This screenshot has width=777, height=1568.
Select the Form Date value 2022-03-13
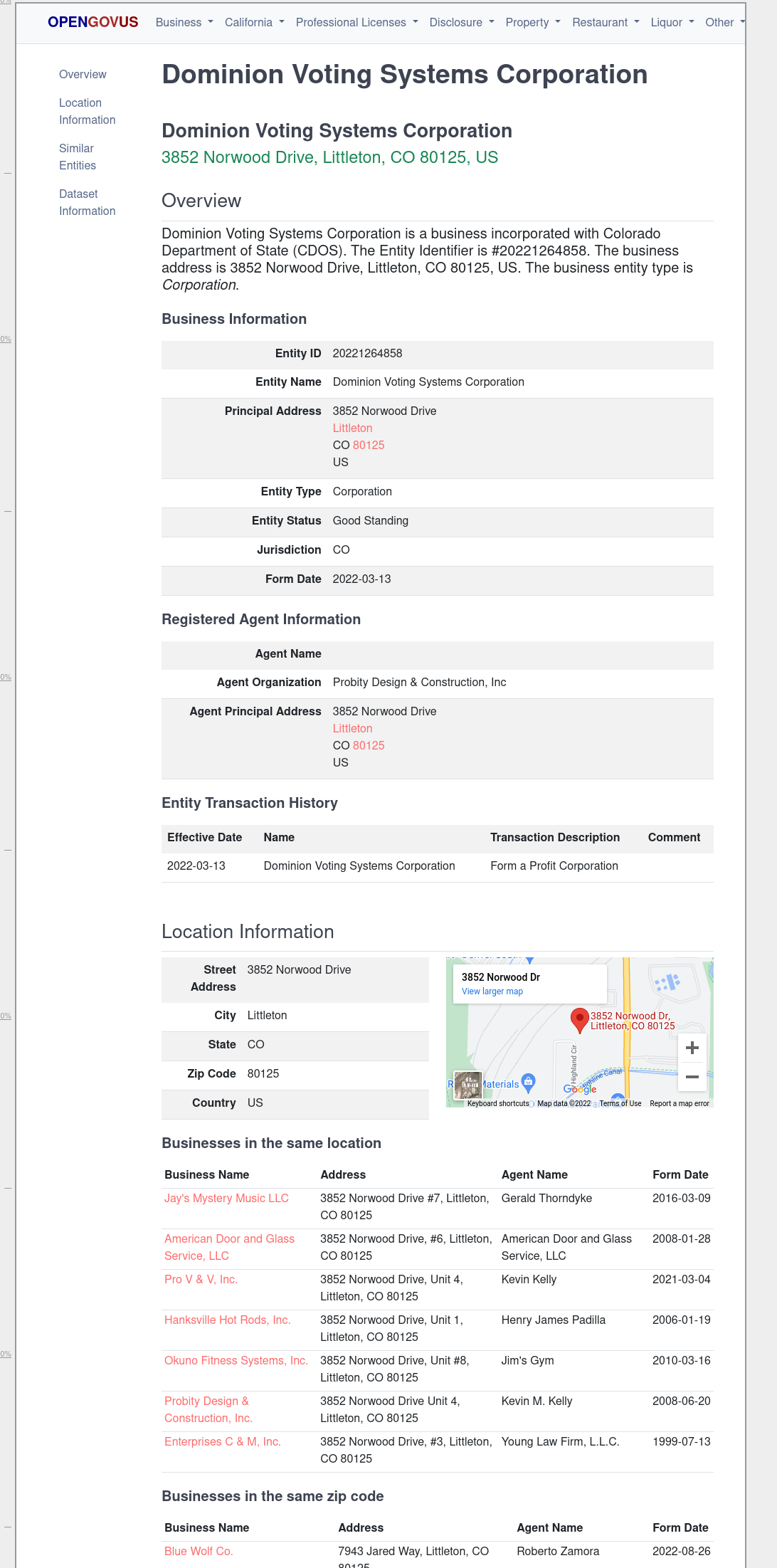tap(362, 579)
